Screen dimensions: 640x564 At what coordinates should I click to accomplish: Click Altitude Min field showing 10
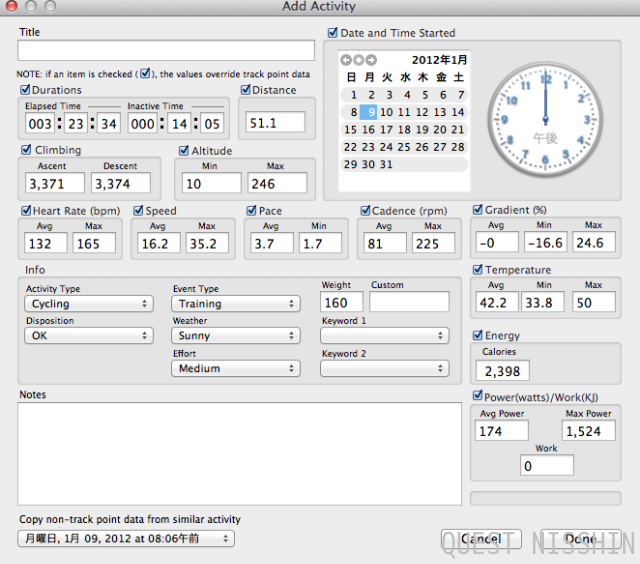click(212, 183)
